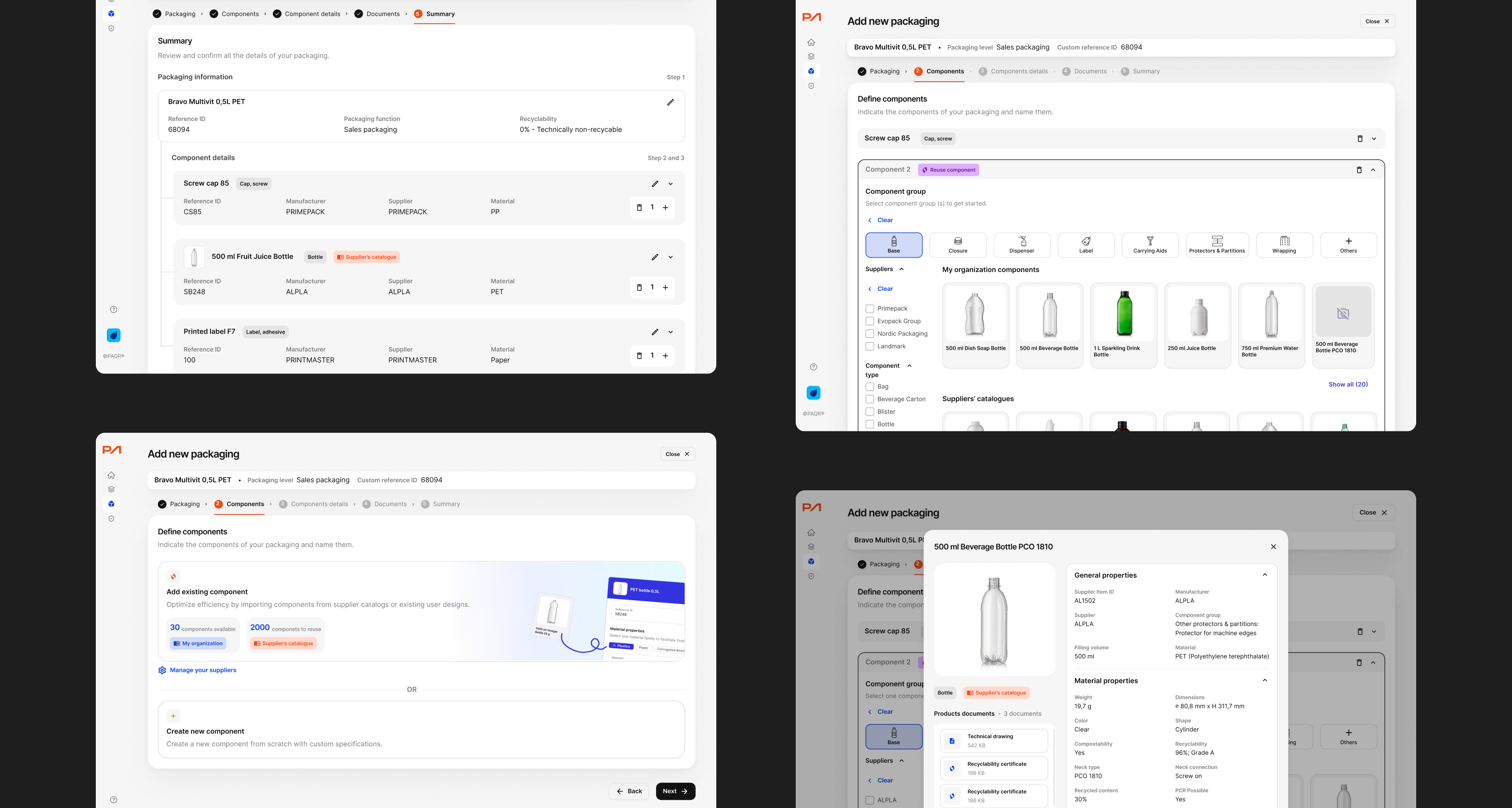The height and width of the screenshot is (808, 1512).
Task: Collapse the Suppliers filter section
Action: click(x=902, y=269)
